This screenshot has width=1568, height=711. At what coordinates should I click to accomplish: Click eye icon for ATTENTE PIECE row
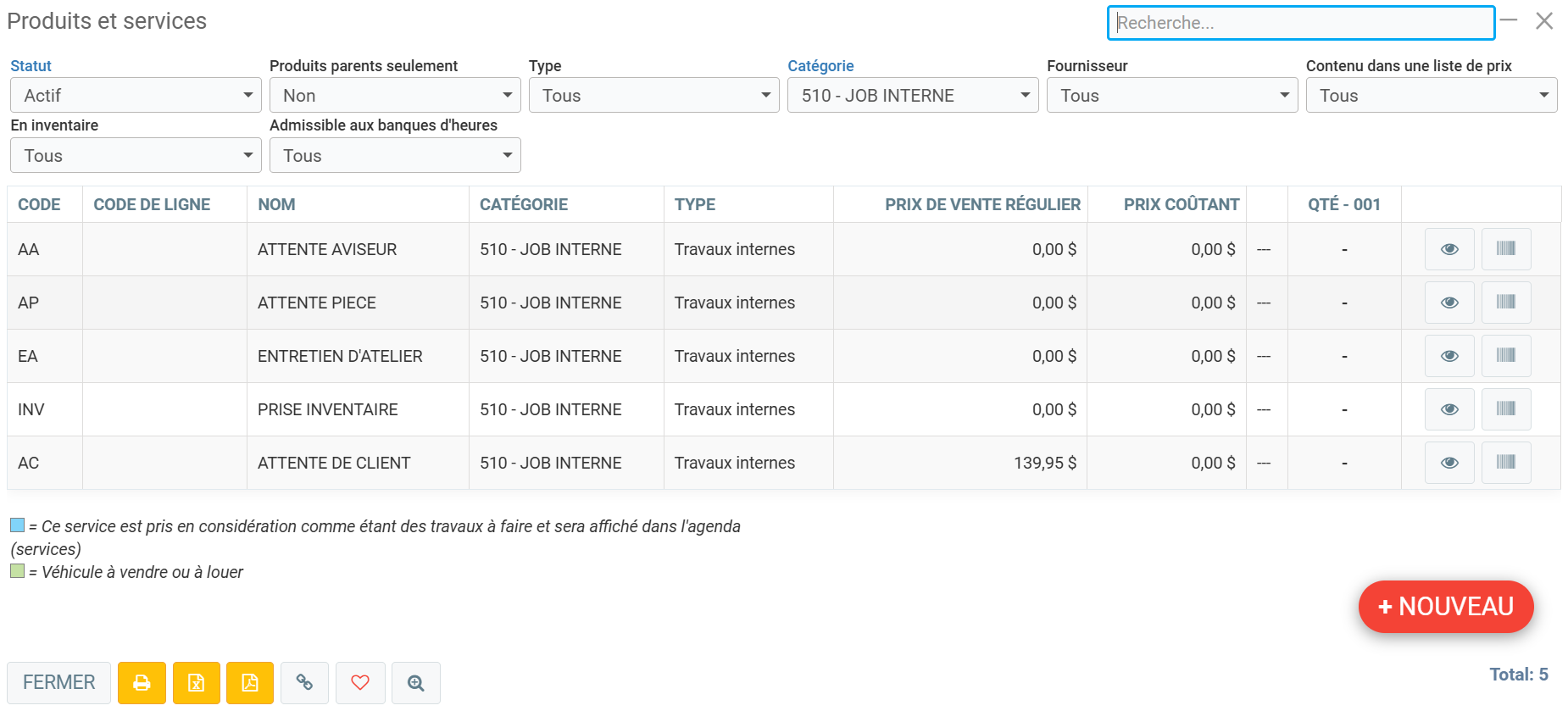click(1449, 303)
